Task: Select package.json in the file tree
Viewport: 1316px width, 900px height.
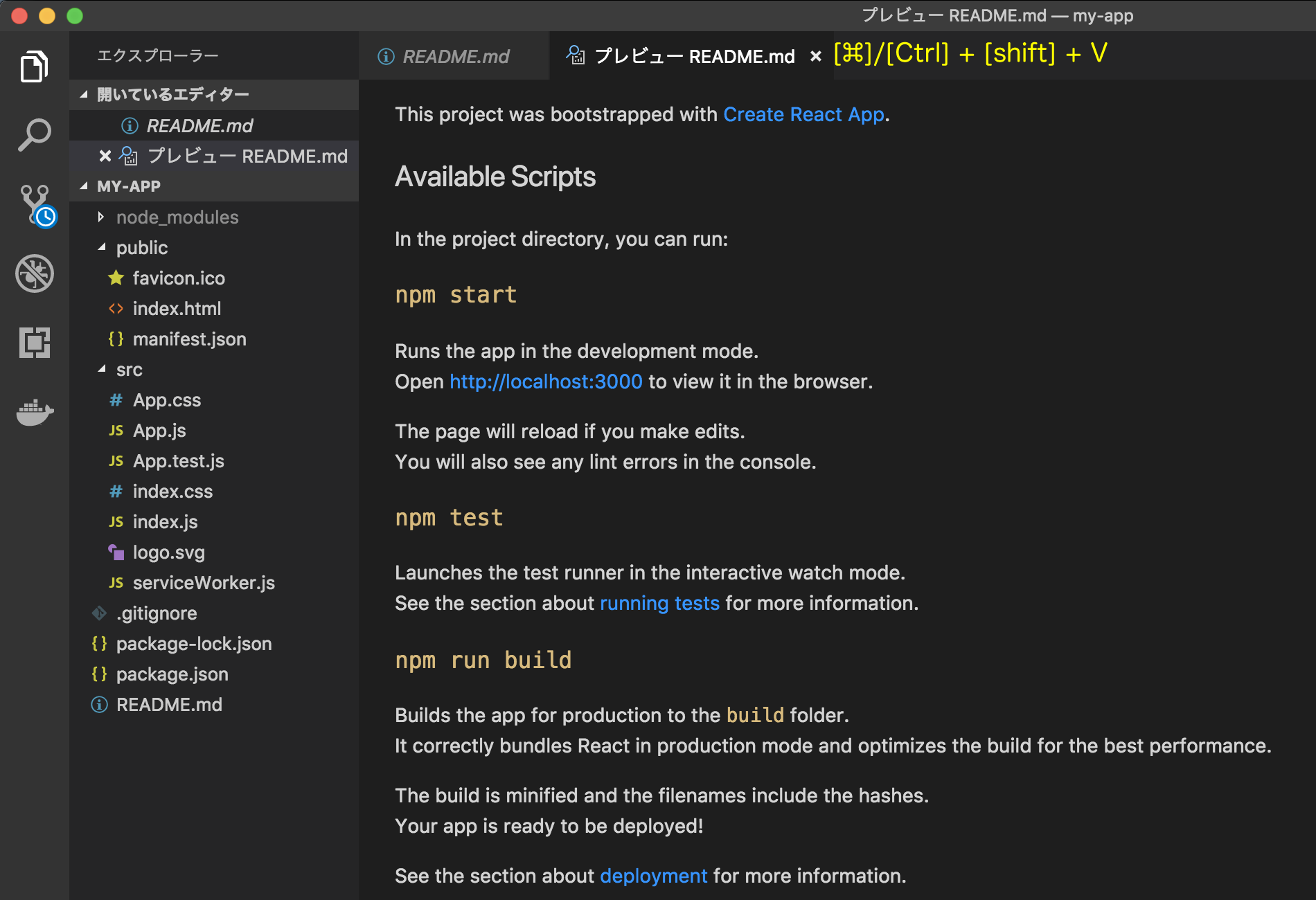Action: click(172, 674)
